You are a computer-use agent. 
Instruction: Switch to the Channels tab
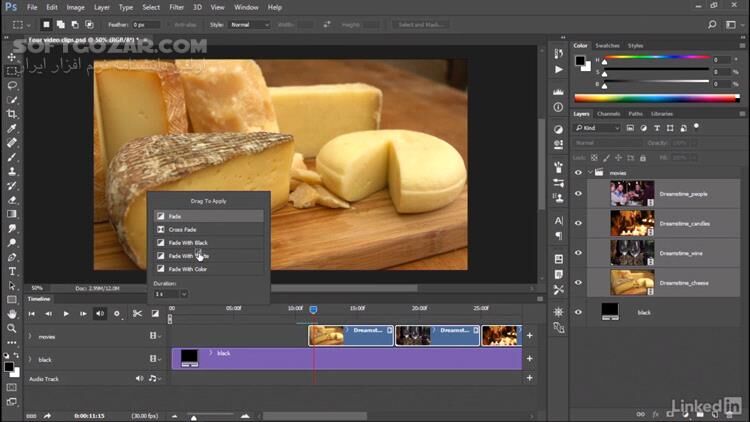coord(608,114)
